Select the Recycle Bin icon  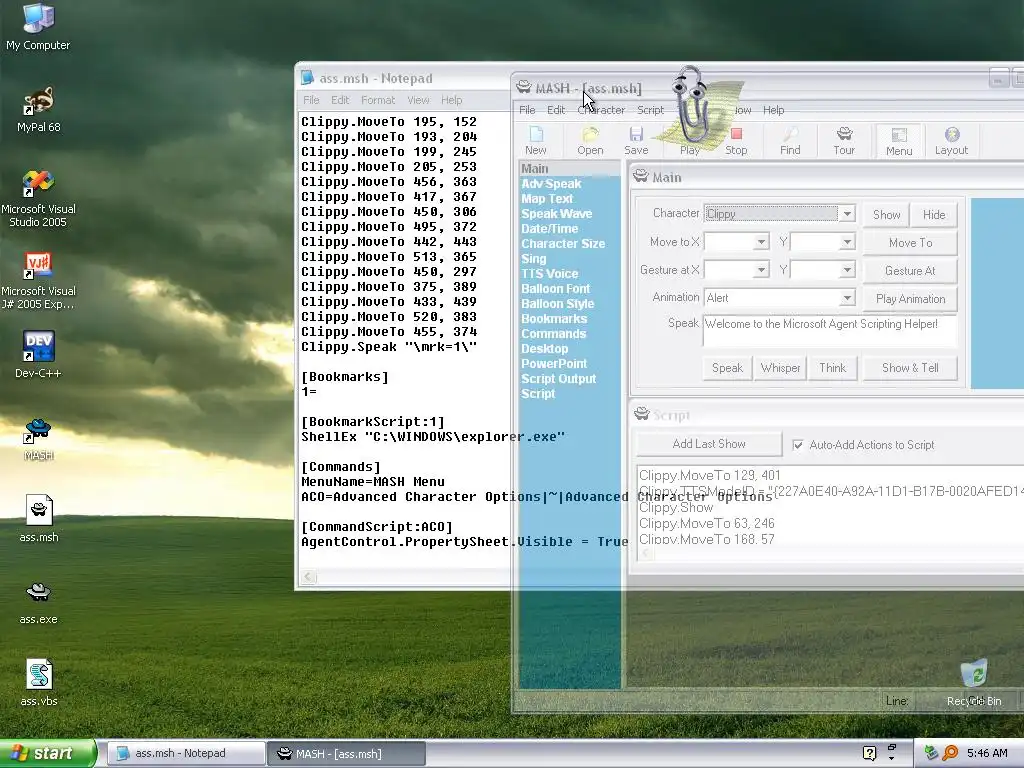click(974, 682)
